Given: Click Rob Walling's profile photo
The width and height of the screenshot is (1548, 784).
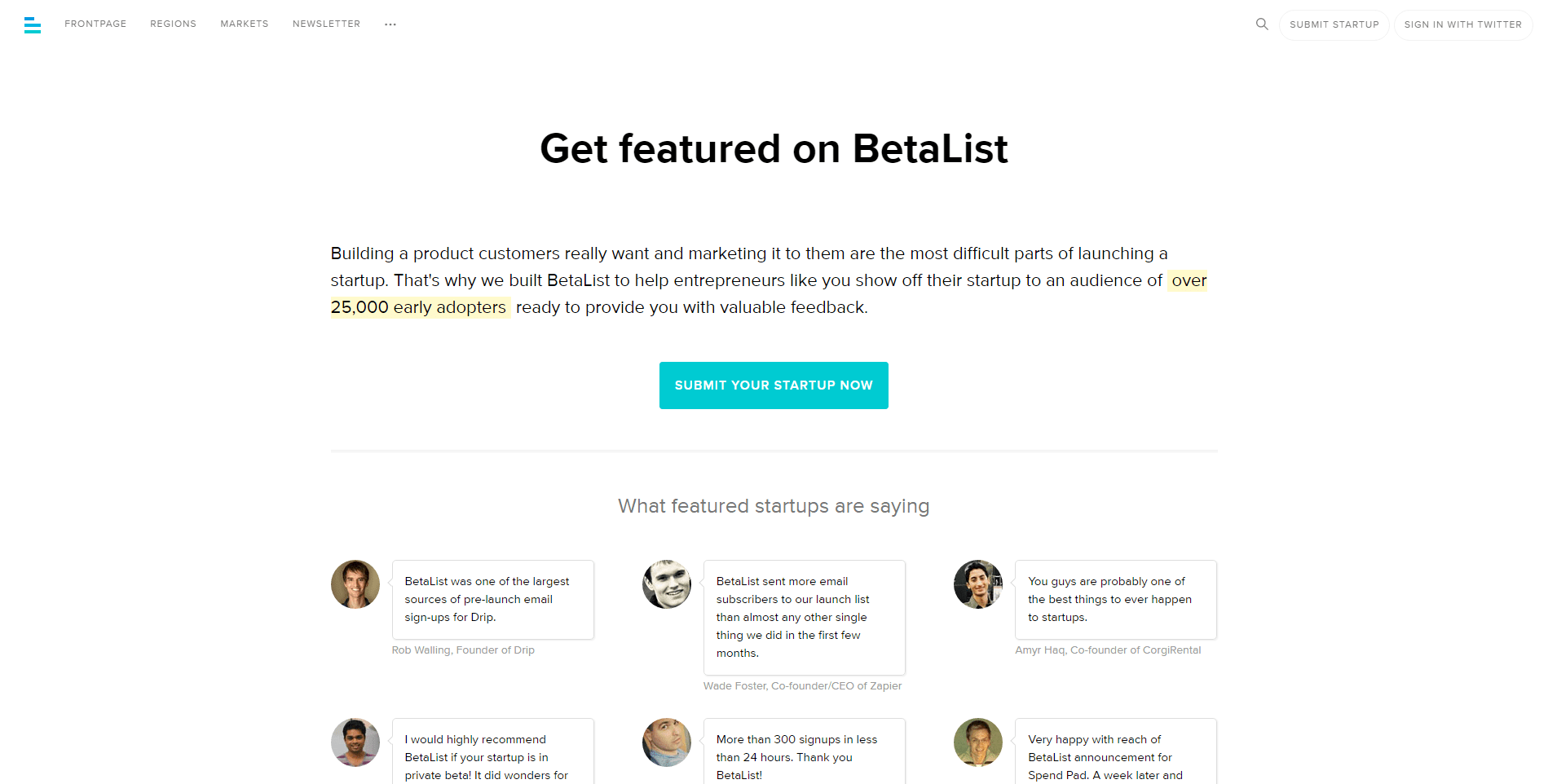Looking at the screenshot, I should pos(355,584).
